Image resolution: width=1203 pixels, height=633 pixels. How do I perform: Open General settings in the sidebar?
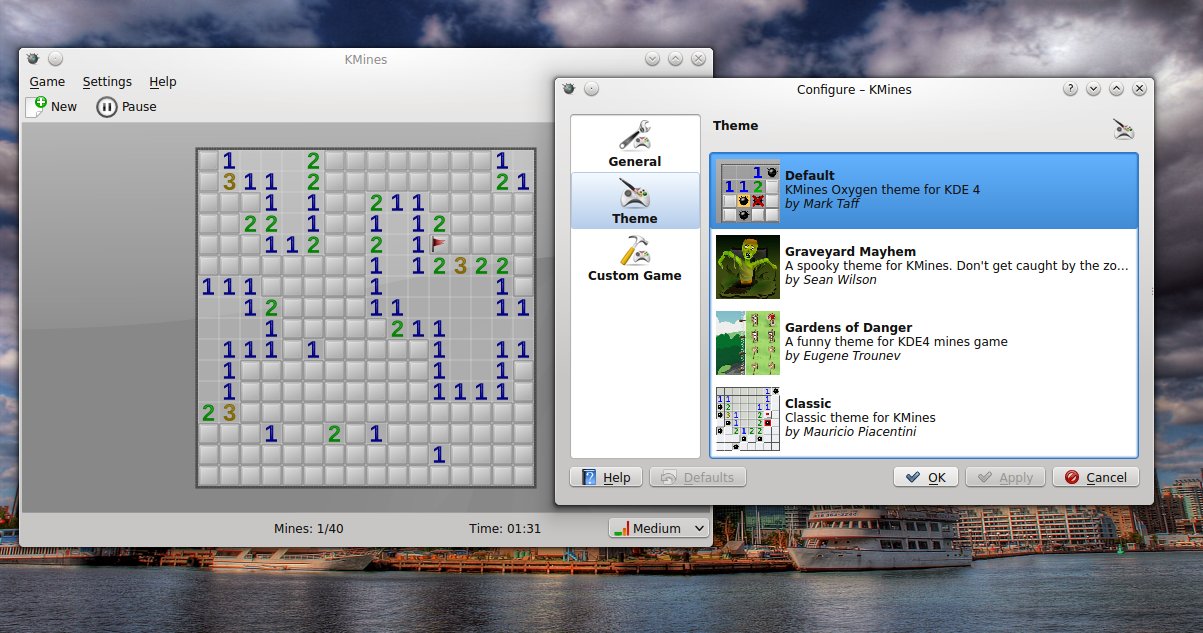635,143
